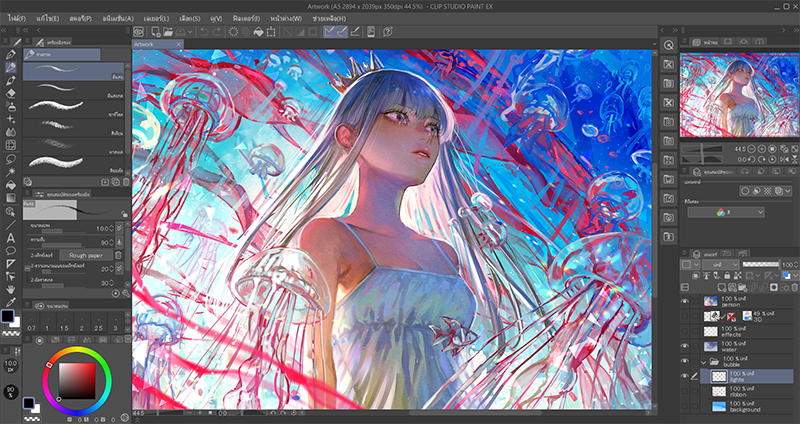Select the Text tool (A icon)
This screenshot has height=424, width=800.
tap(10, 237)
